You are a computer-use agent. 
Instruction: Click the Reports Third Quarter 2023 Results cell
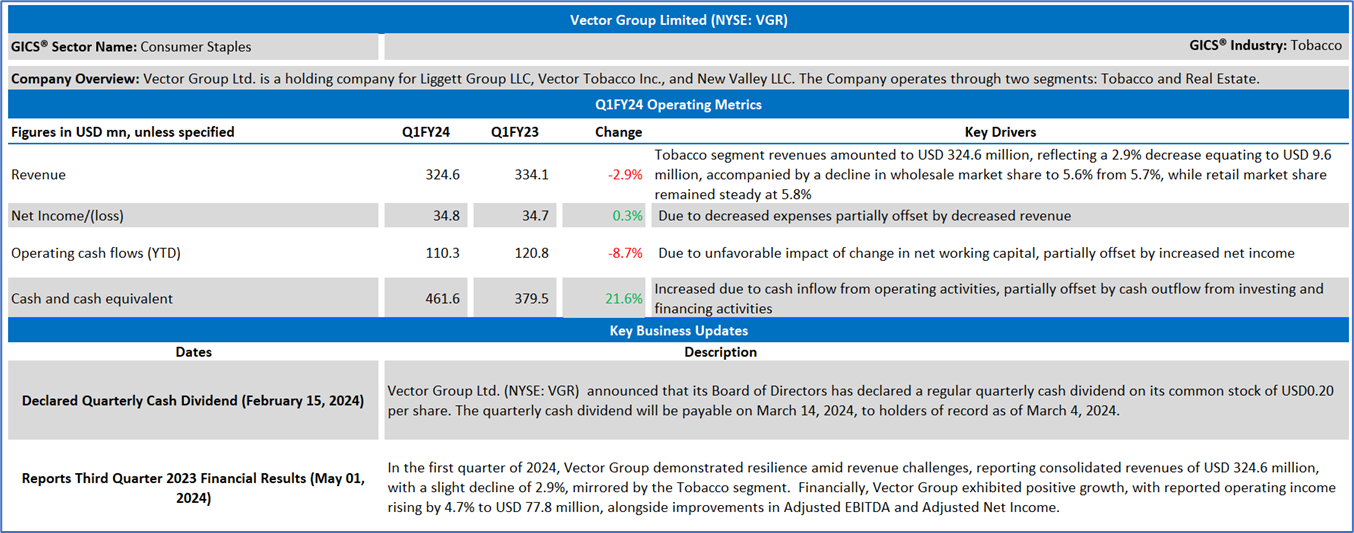[x=193, y=488]
